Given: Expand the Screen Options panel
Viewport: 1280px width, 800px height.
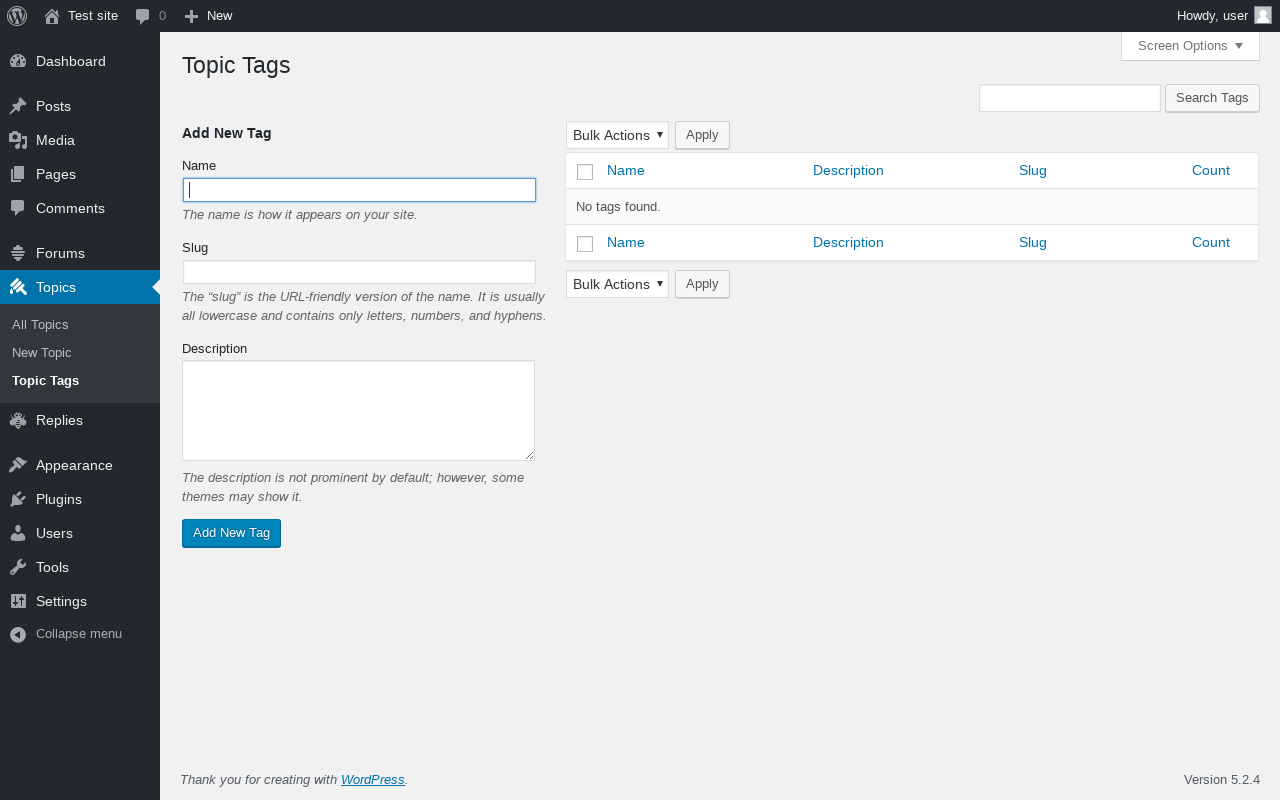Looking at the screenshot, I should point(1190,46).
